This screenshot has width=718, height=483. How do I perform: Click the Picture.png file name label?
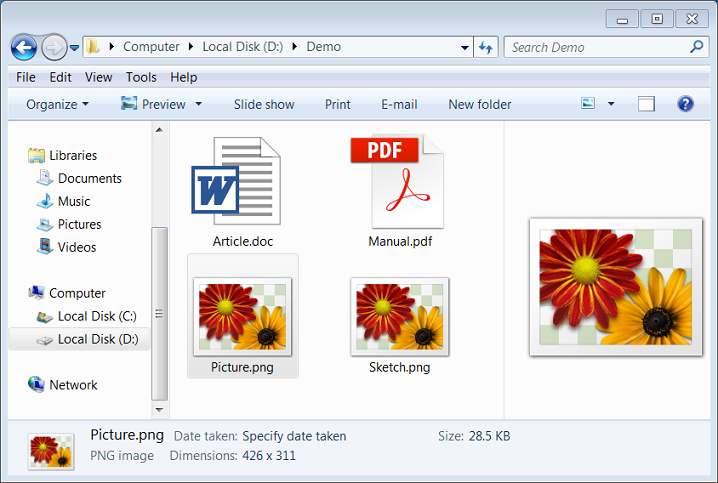(x=242, y=367)
